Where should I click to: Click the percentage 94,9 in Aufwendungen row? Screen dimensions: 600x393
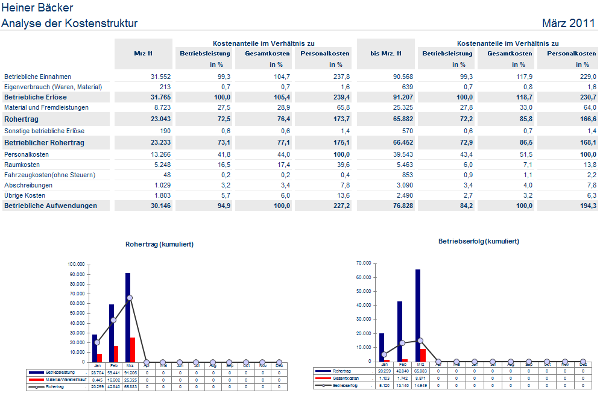224,206
